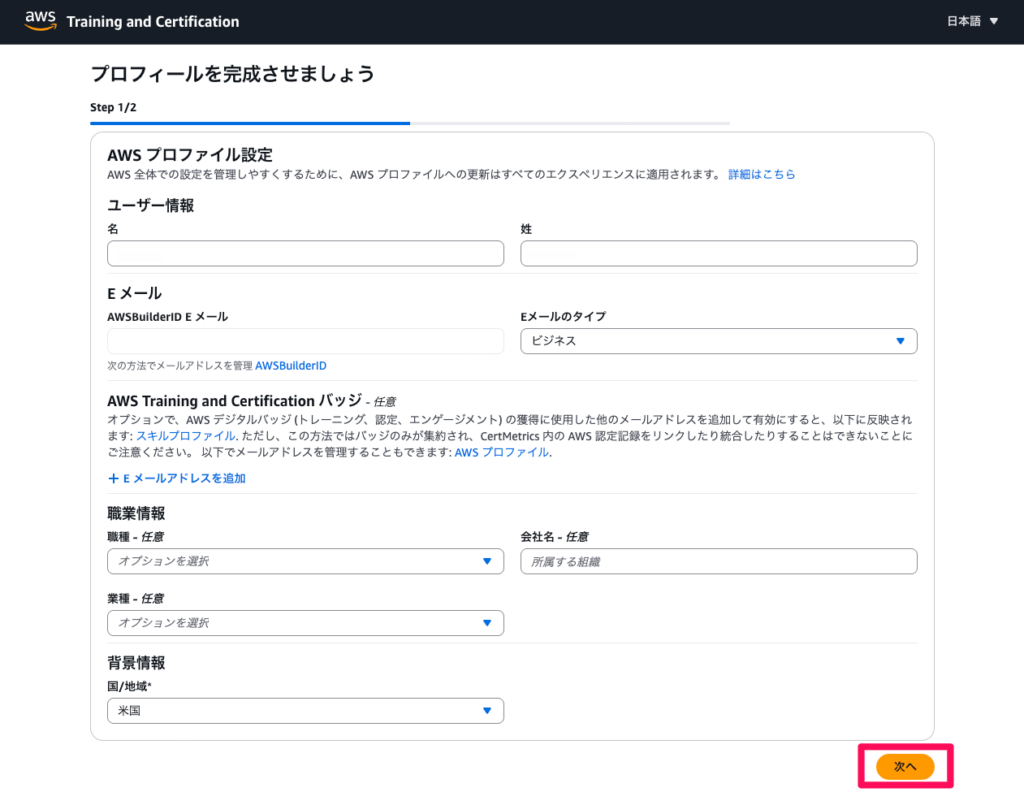Viewport: 1024px width, 805px height.
Task: Click the plus icon to add an email address
Action: tap(113, 478)
